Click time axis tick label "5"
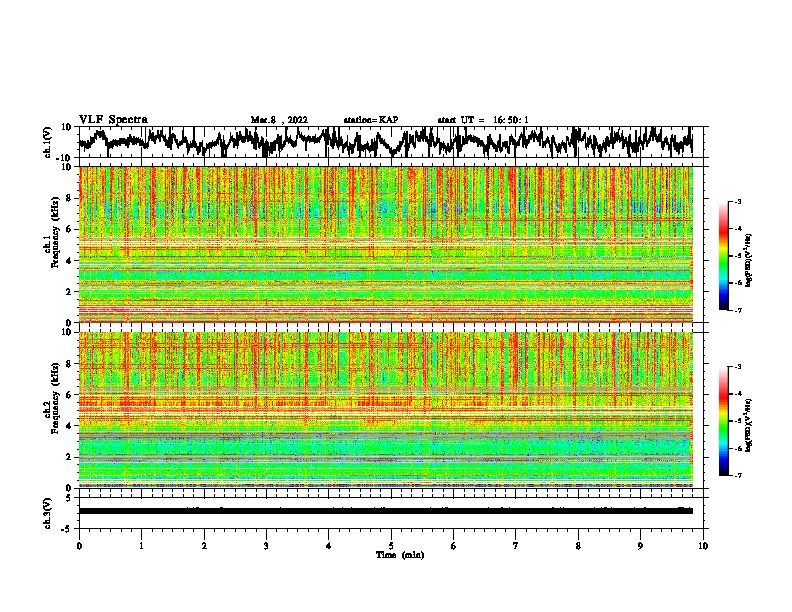The width and height of the screenshot is (792, 612). tap(391, 546)
